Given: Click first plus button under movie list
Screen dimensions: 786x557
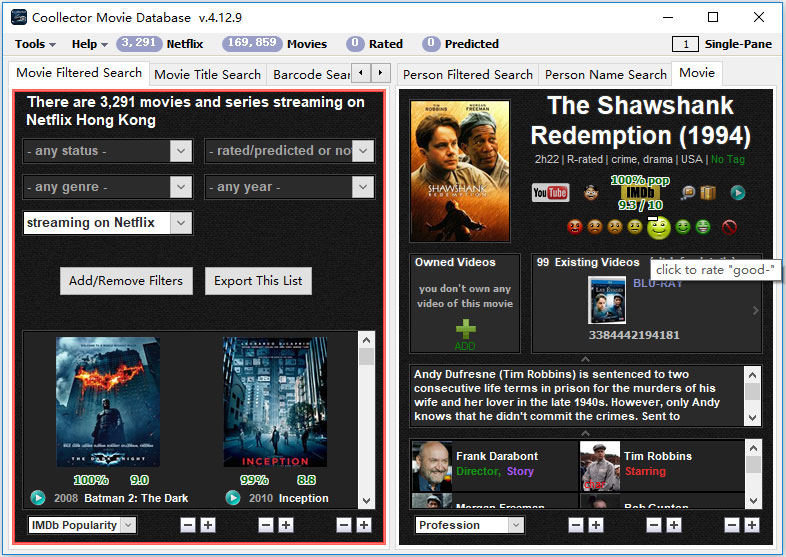Looking at the screenshot, I should (x=208, y=525).
